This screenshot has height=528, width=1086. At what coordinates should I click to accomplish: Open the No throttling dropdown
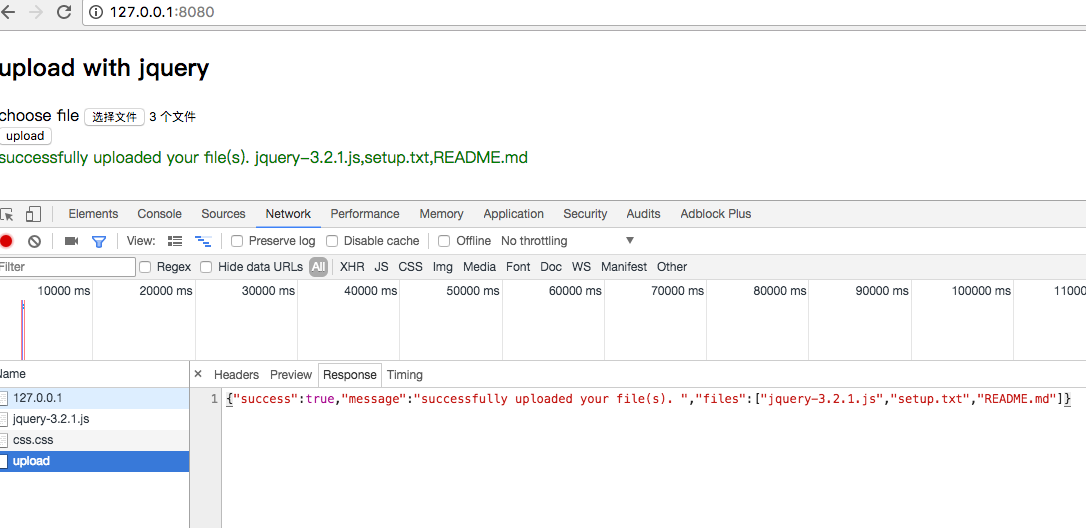(x=568, y=241)
